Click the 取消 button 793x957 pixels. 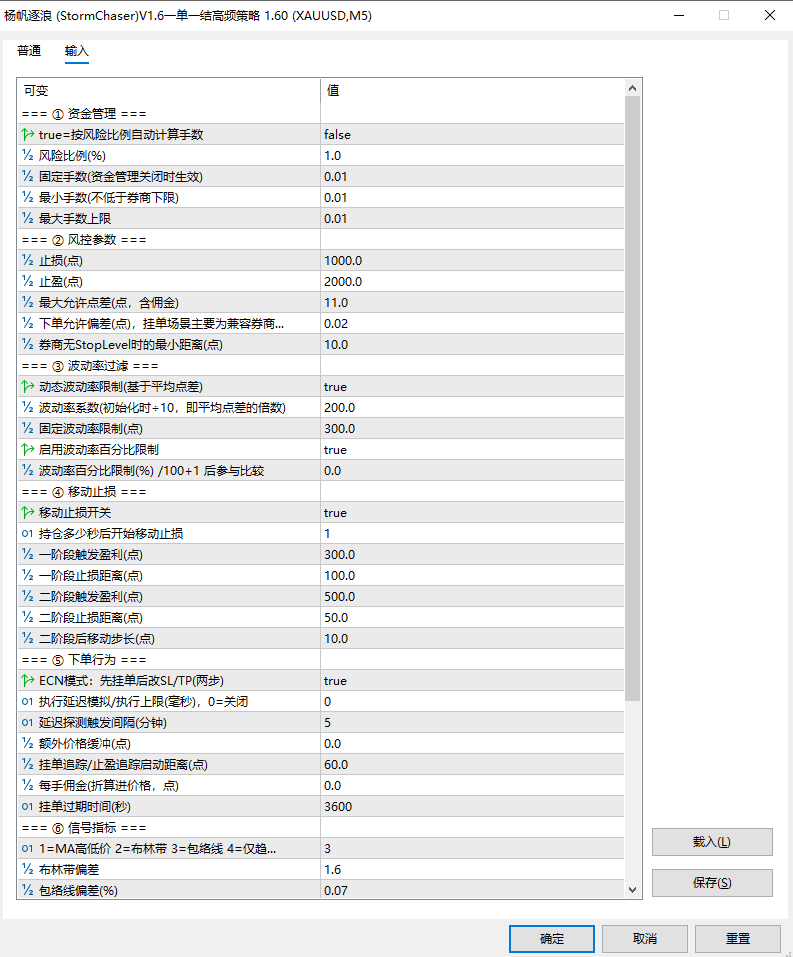(645, 939)
